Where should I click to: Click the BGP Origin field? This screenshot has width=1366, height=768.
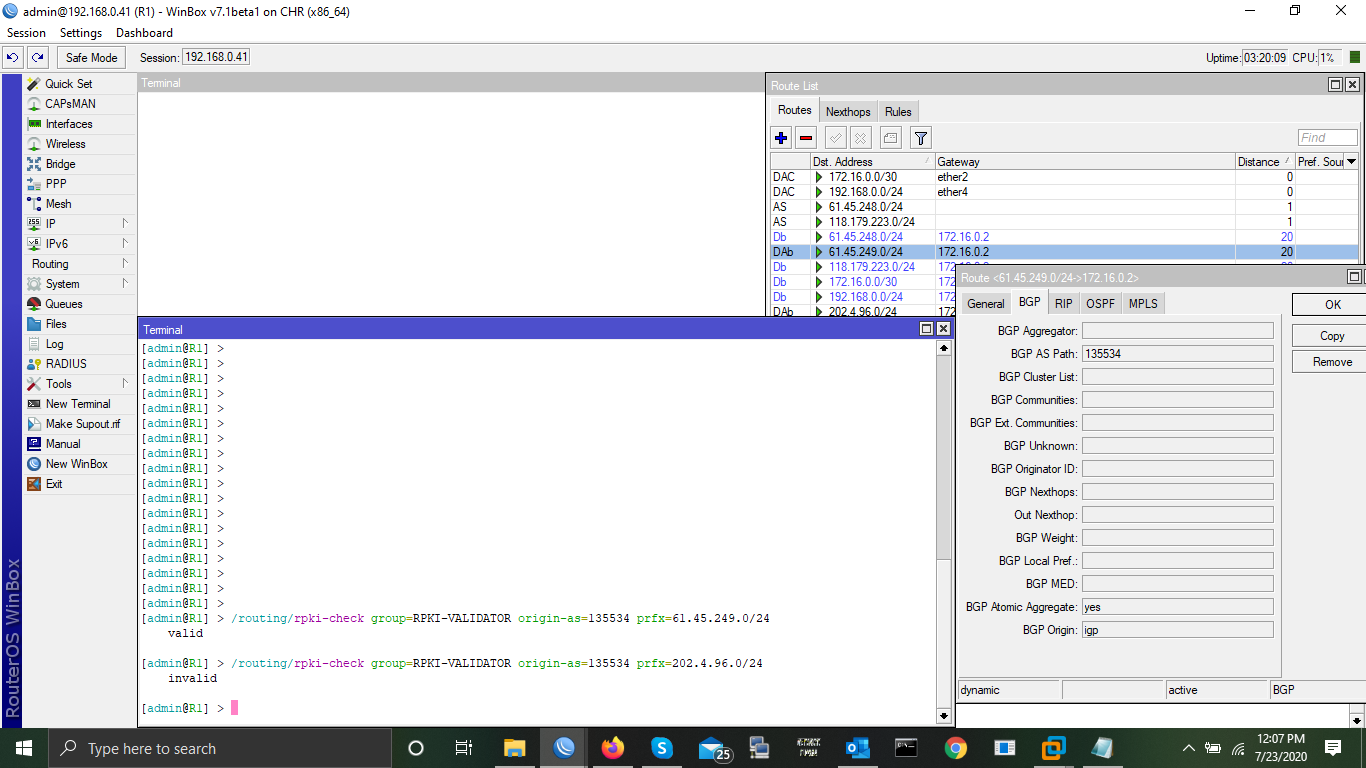point(1178,630)
